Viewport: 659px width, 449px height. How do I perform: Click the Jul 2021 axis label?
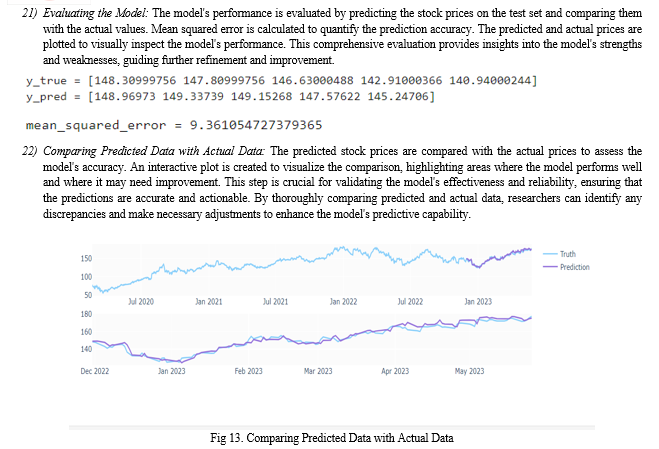coord(275,300)
